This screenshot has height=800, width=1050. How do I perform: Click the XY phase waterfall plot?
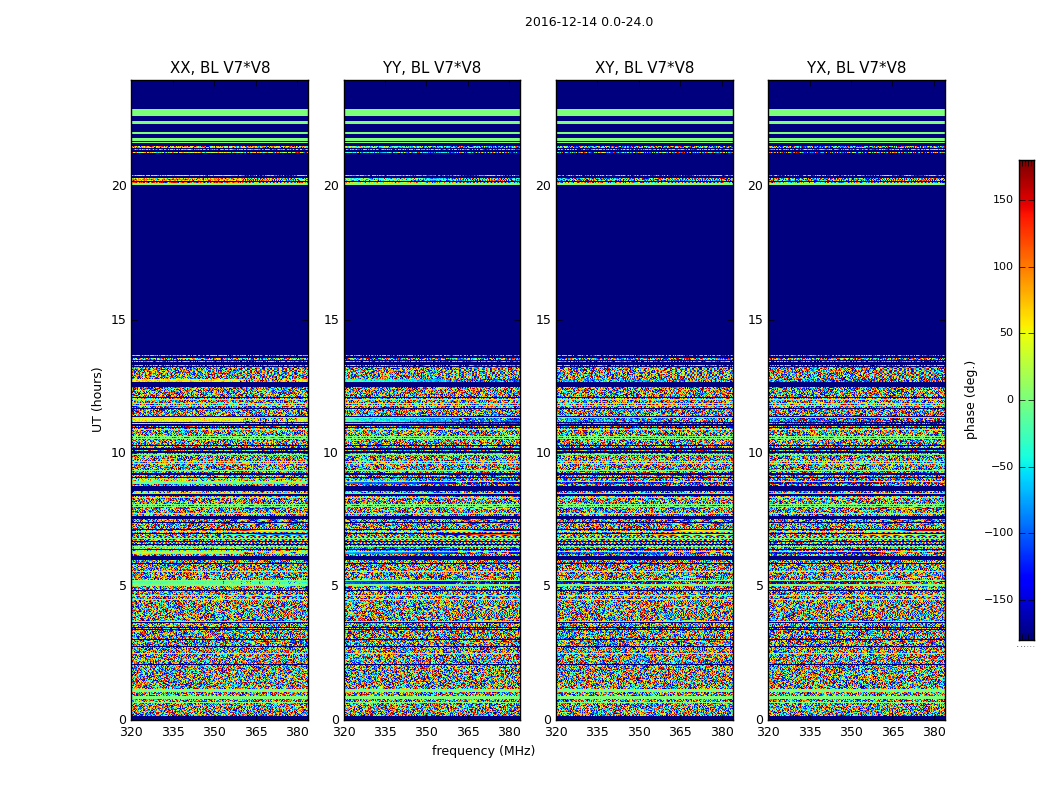point(644,400)
